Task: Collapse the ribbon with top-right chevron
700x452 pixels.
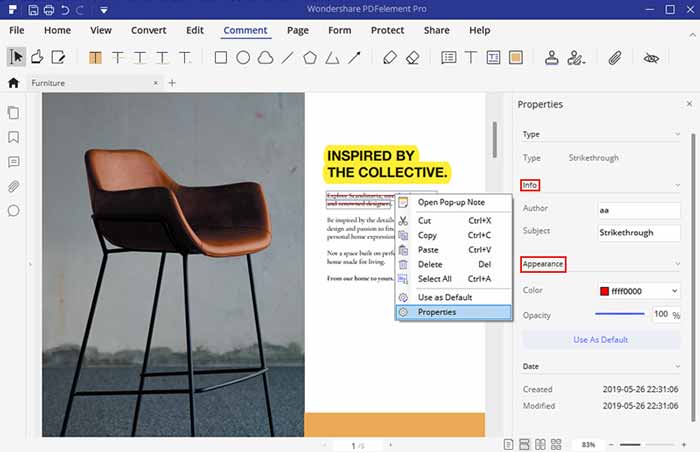Action: point(692,34)
